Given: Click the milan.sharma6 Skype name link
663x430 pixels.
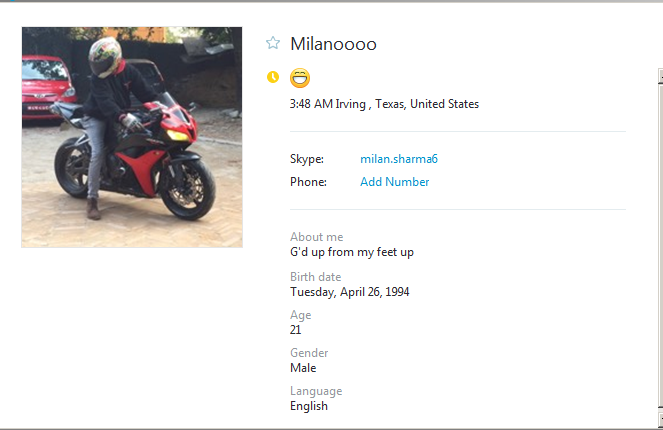Looking at the screenshot, I should [399, 159].
